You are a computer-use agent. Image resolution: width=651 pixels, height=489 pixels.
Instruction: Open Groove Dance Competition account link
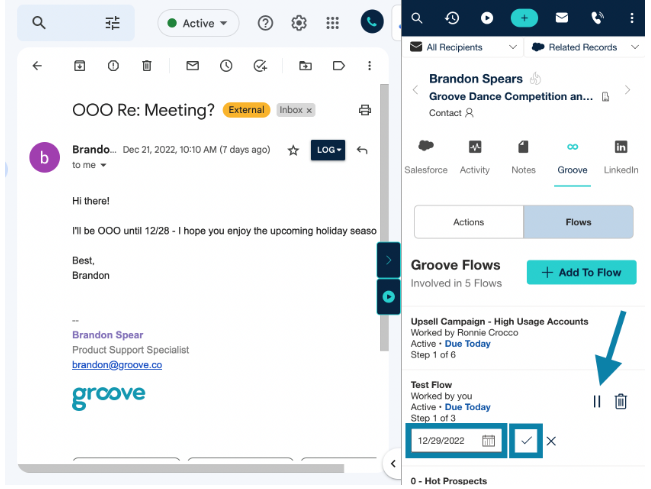pyautogui.click(x=511, y=96)
